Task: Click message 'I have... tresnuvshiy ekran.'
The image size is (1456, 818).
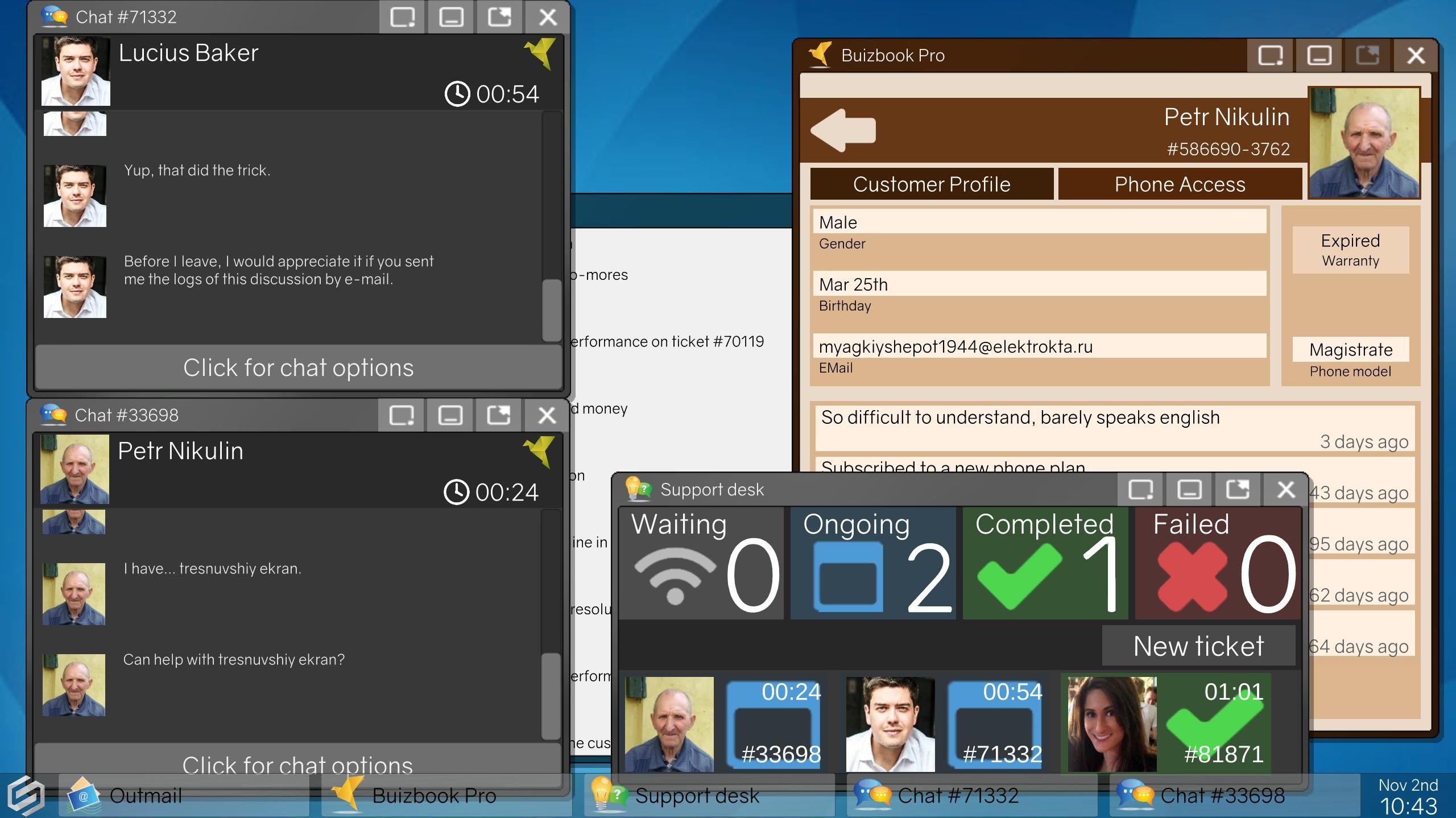Action: tap(212, 568)
